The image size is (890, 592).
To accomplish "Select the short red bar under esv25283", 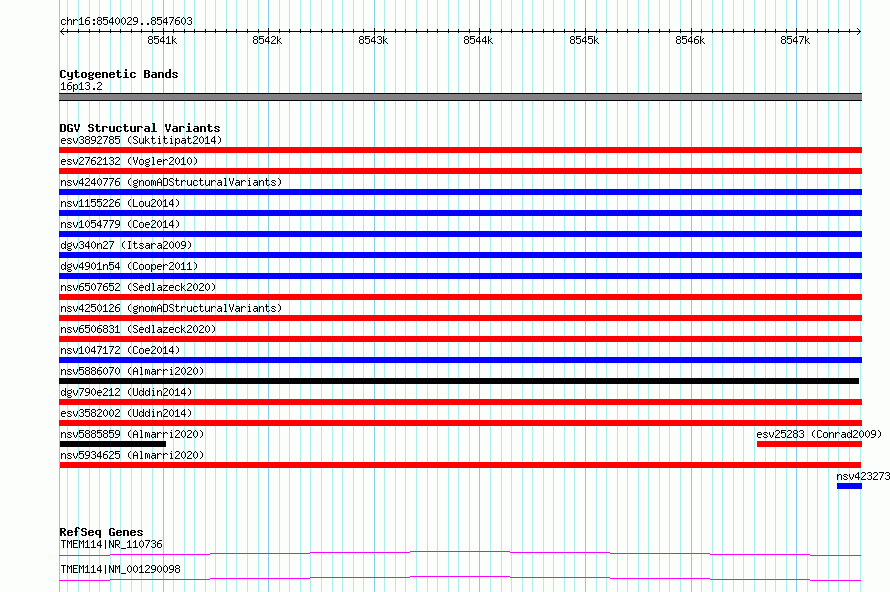I will (x=809, y=444).
